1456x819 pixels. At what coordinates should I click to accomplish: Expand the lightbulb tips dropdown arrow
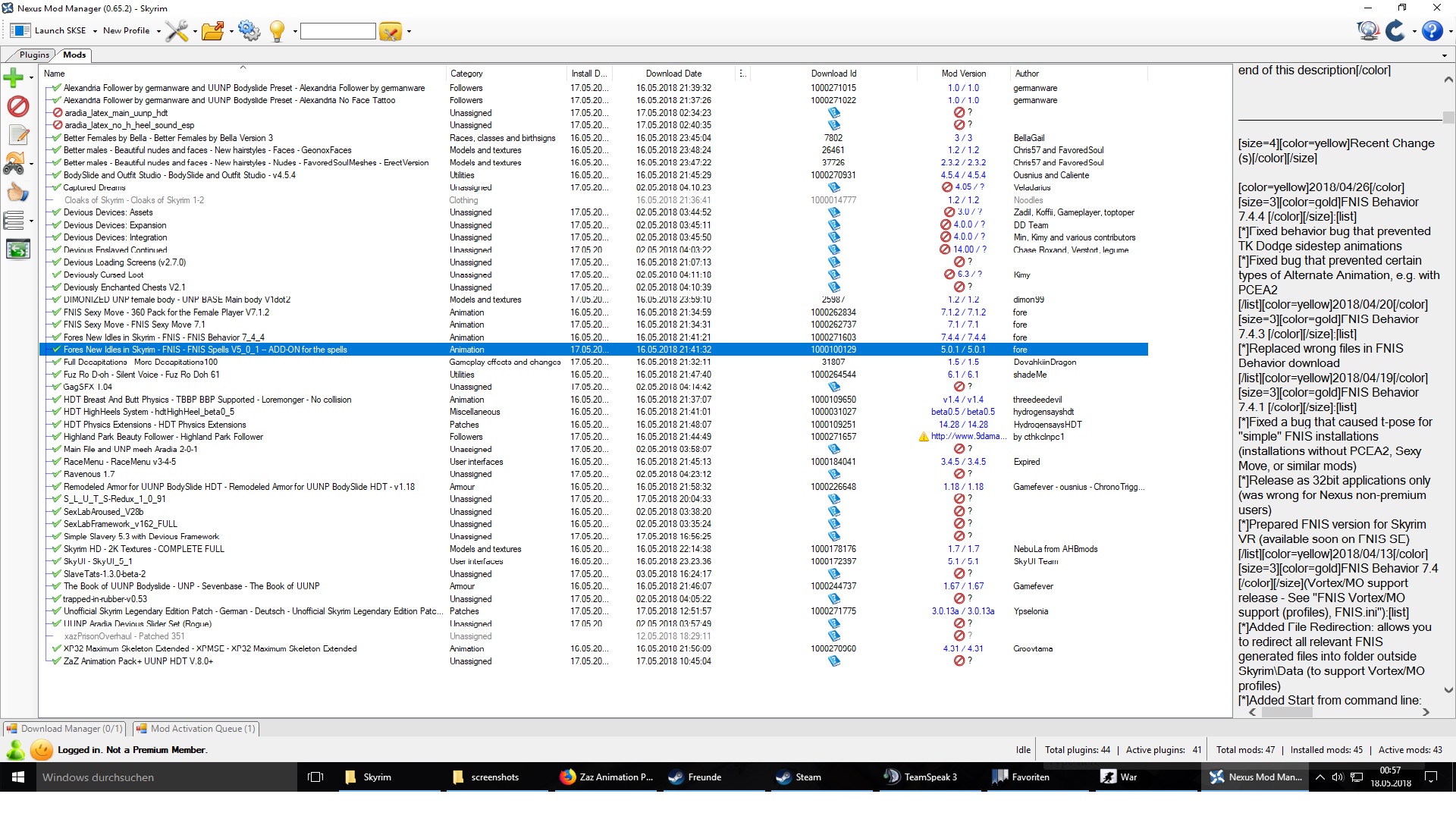tap(293, 32)
